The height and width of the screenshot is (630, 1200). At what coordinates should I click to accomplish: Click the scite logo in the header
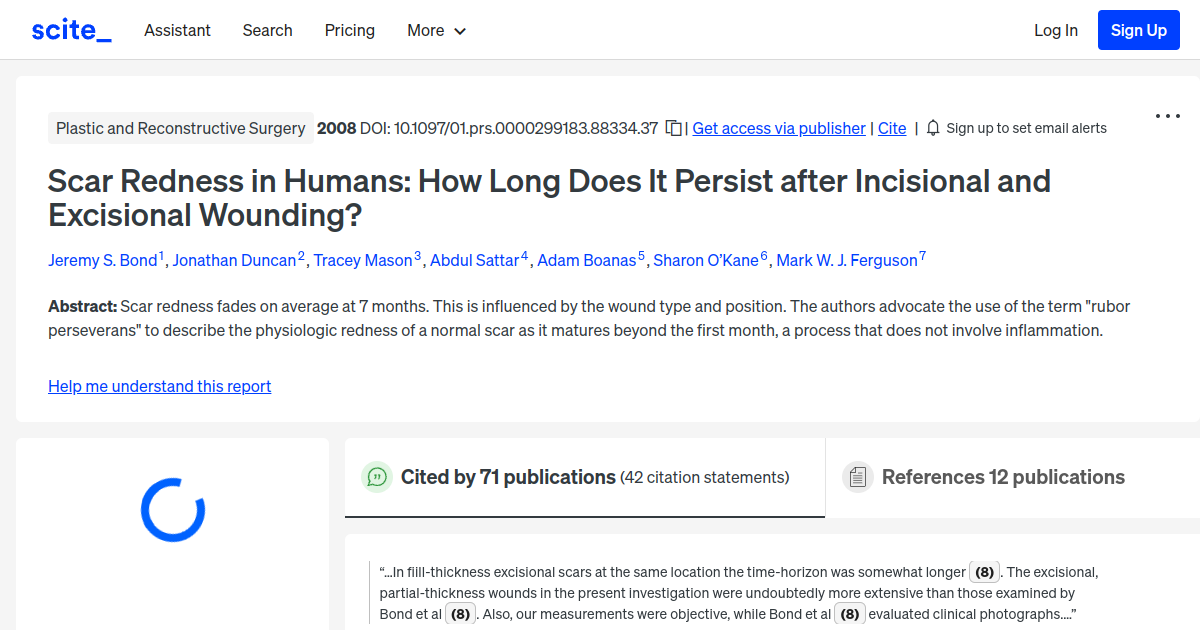coord(70,29)
